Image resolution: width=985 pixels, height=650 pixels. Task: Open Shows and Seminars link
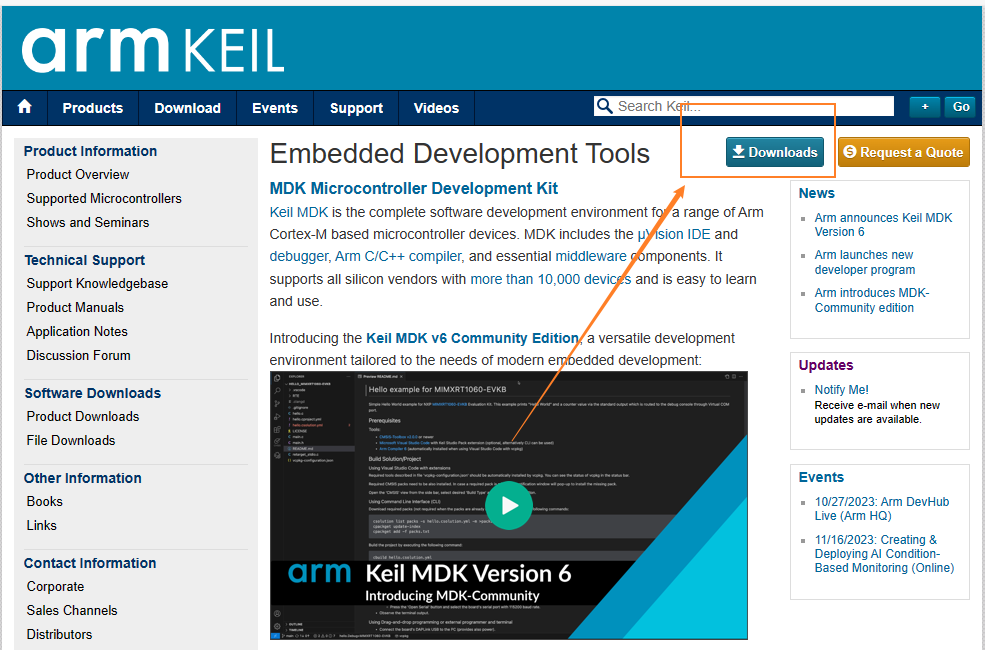(88, 222)
